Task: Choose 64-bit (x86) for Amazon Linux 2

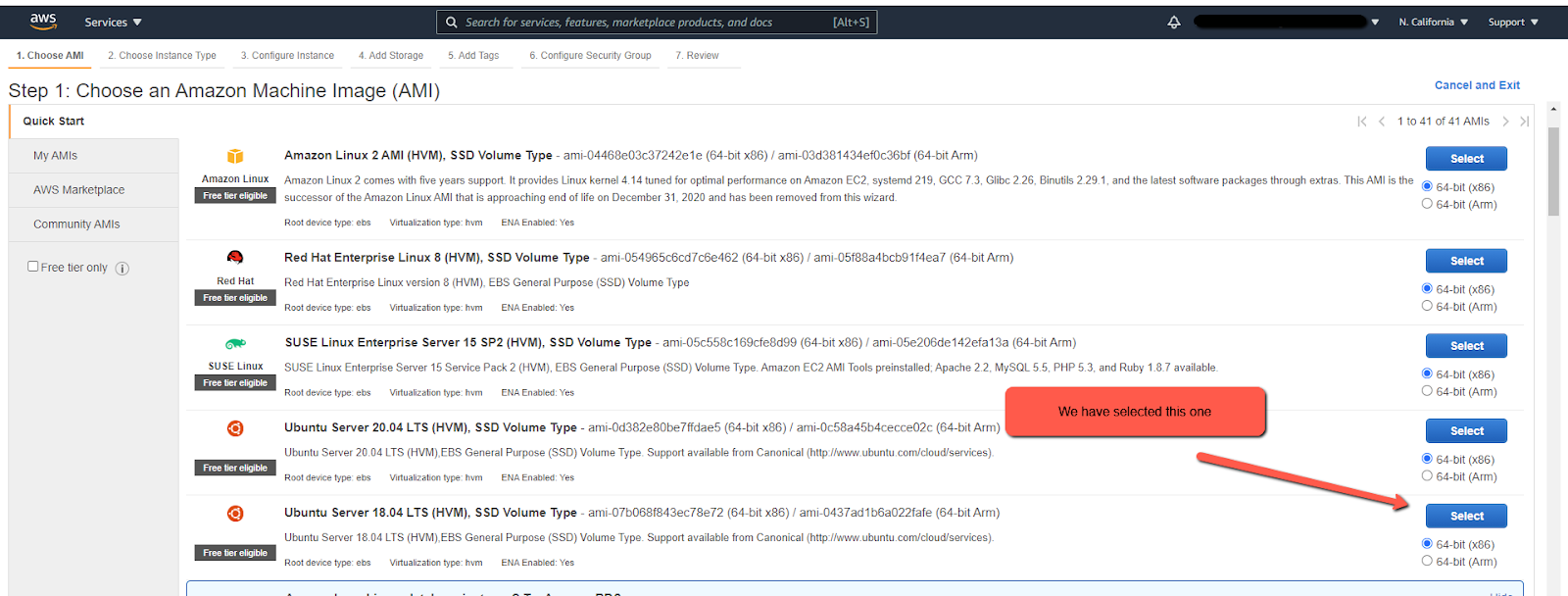Action: pos(1427,186)
